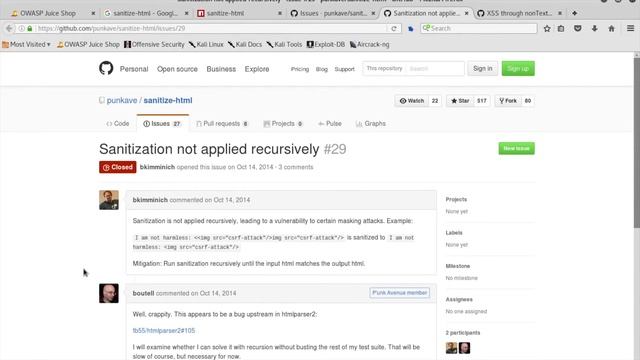Open Kali Linux bookmark
Image resolution: width=640 pixels, height=360 pixels.
pos(206,44)
